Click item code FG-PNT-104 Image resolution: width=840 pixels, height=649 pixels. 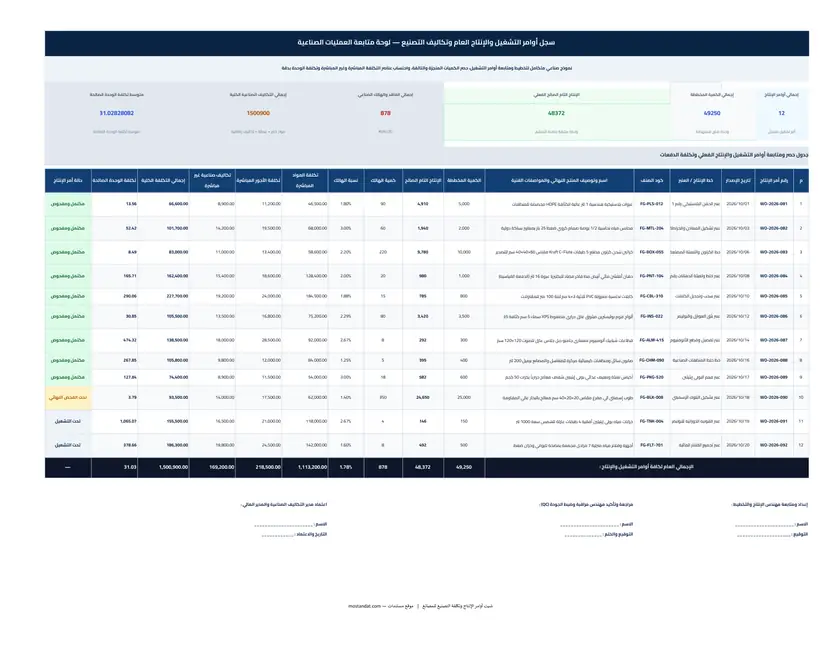(651, 276)
